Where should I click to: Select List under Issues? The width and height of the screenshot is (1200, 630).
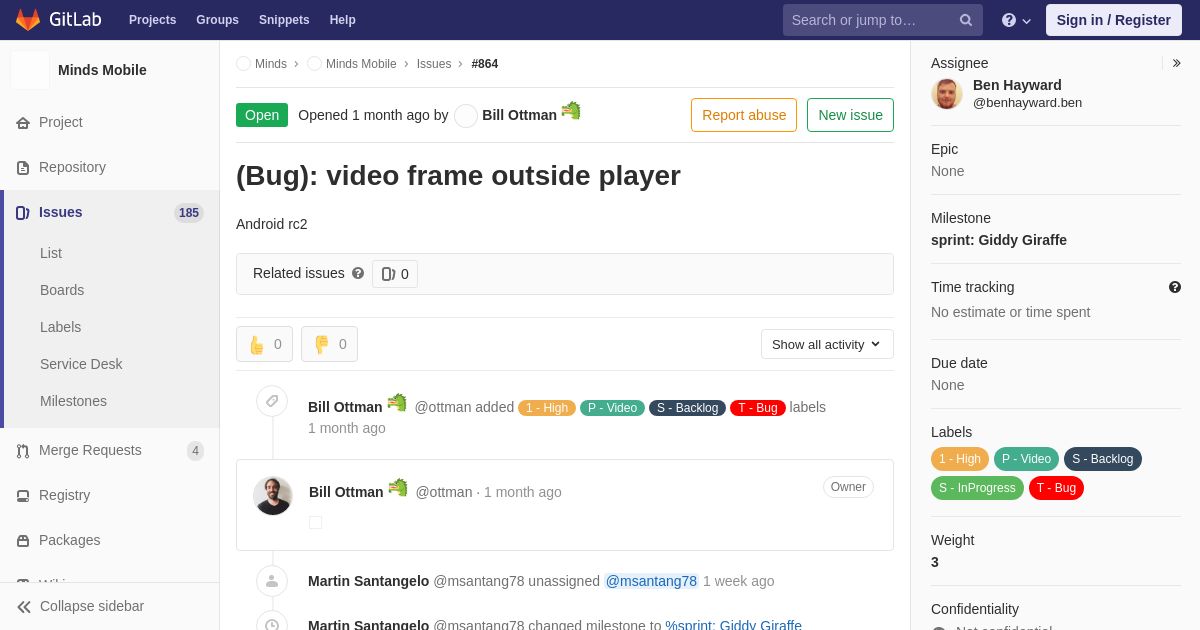[x=51, y=253]
